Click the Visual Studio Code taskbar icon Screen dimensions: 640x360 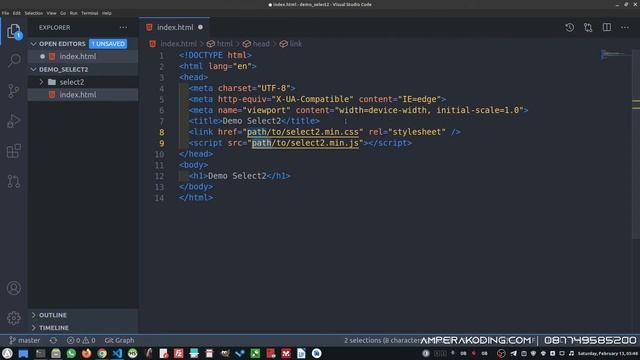117,353
